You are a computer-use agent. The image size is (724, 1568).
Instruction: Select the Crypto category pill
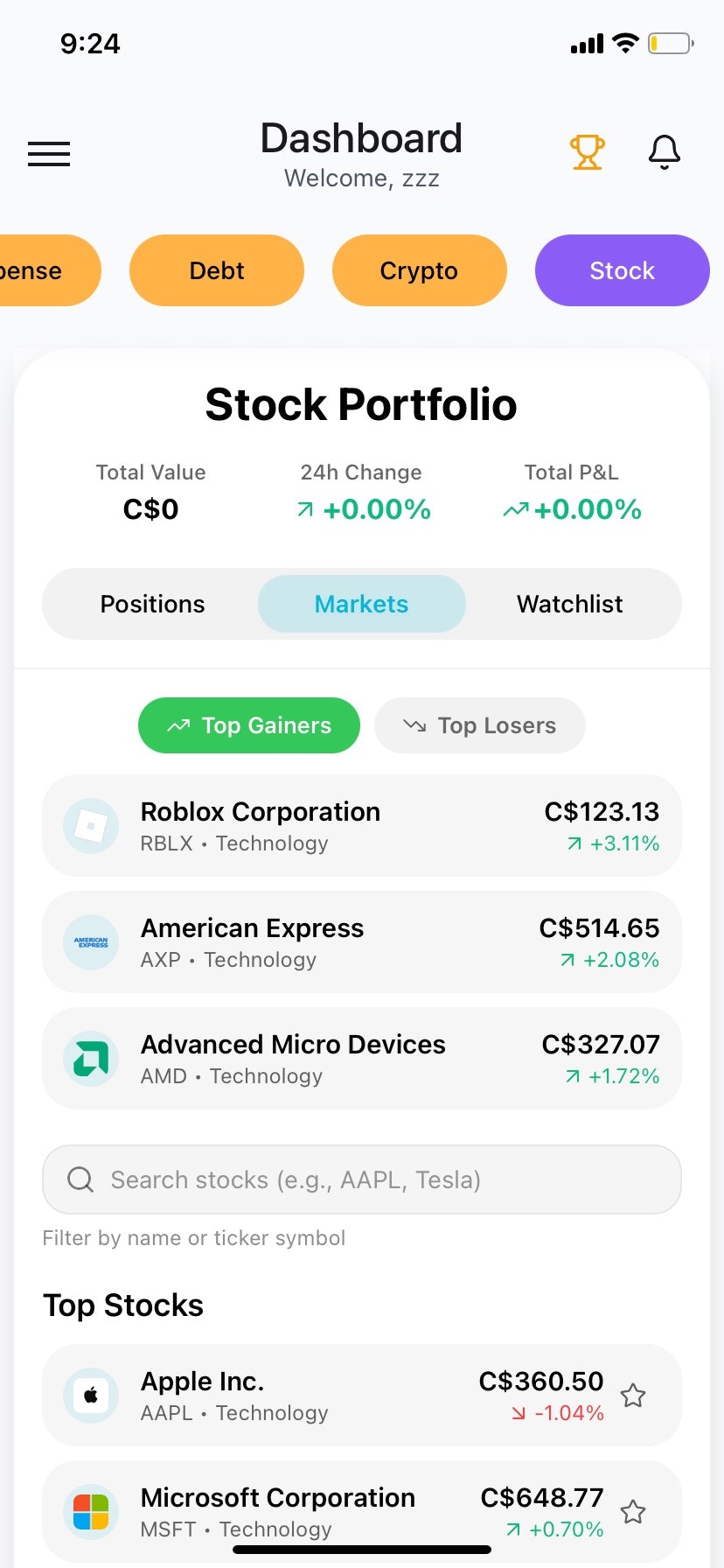click(419, 270)
